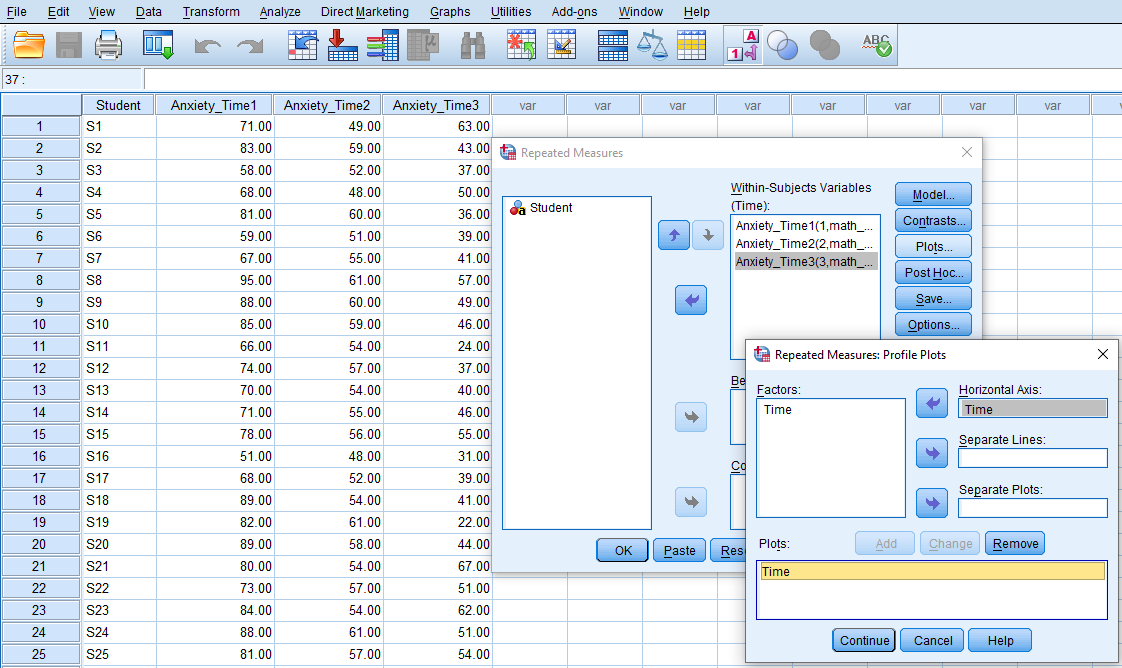Open the Utilities menu
The width and height of the screenshot is (1122, 668).
point(511,11)
